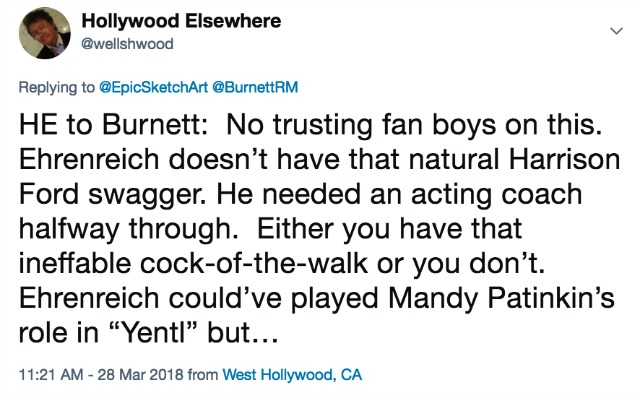Click the 'Replying to' label

(56, 87)
